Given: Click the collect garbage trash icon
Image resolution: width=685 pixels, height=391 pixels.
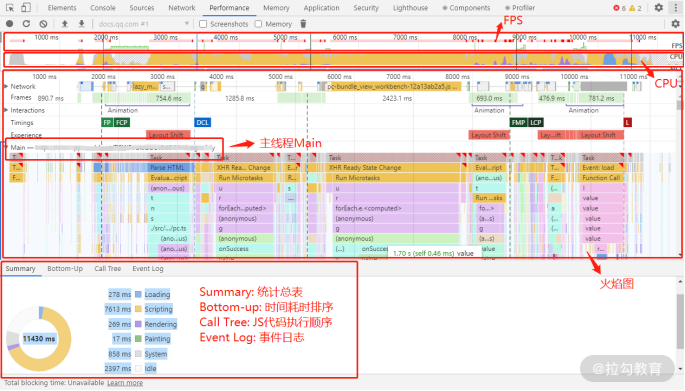Looking at the screenshot, I should 303,24.
